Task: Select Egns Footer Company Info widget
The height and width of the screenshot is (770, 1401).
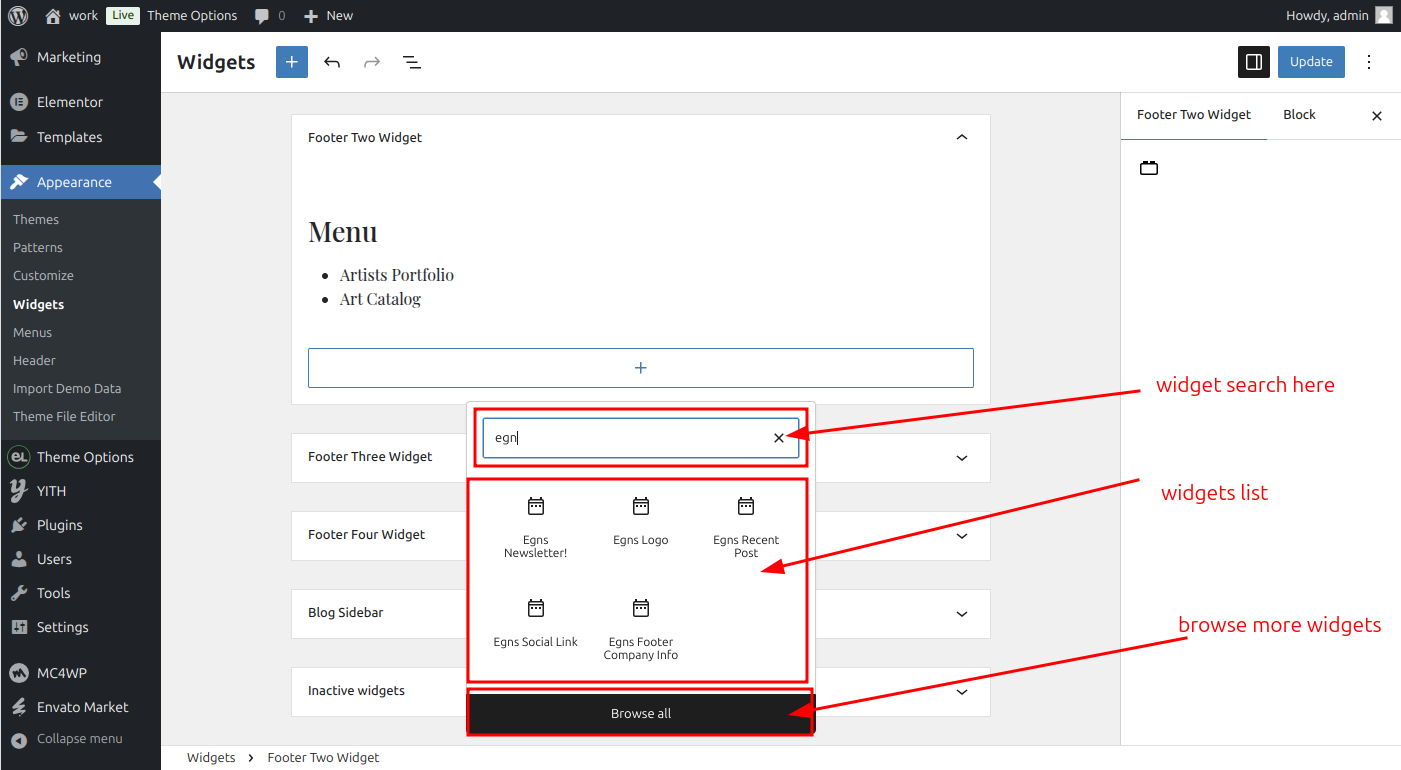Action: coord(641,630)
